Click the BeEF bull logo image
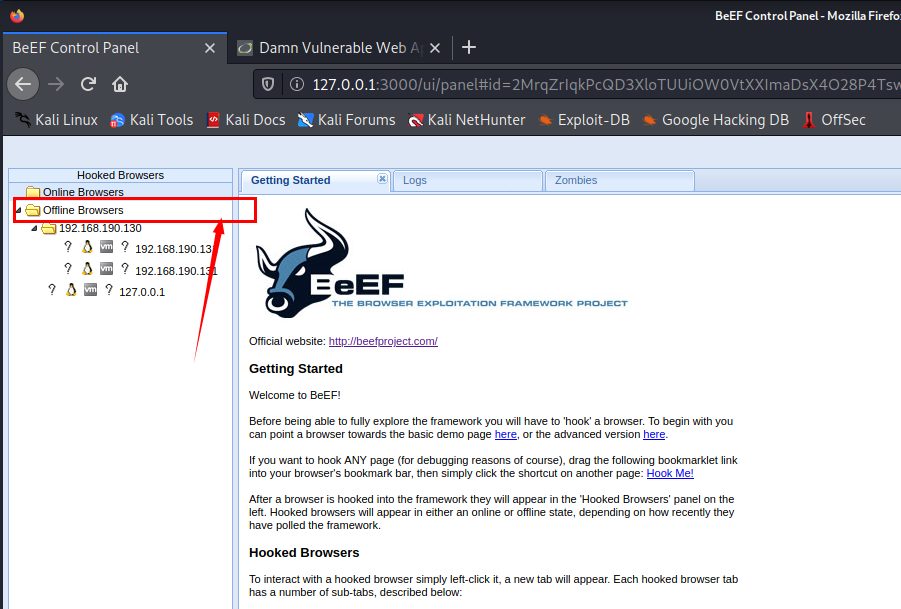901x609 pixels. click(x=441, y=263)
